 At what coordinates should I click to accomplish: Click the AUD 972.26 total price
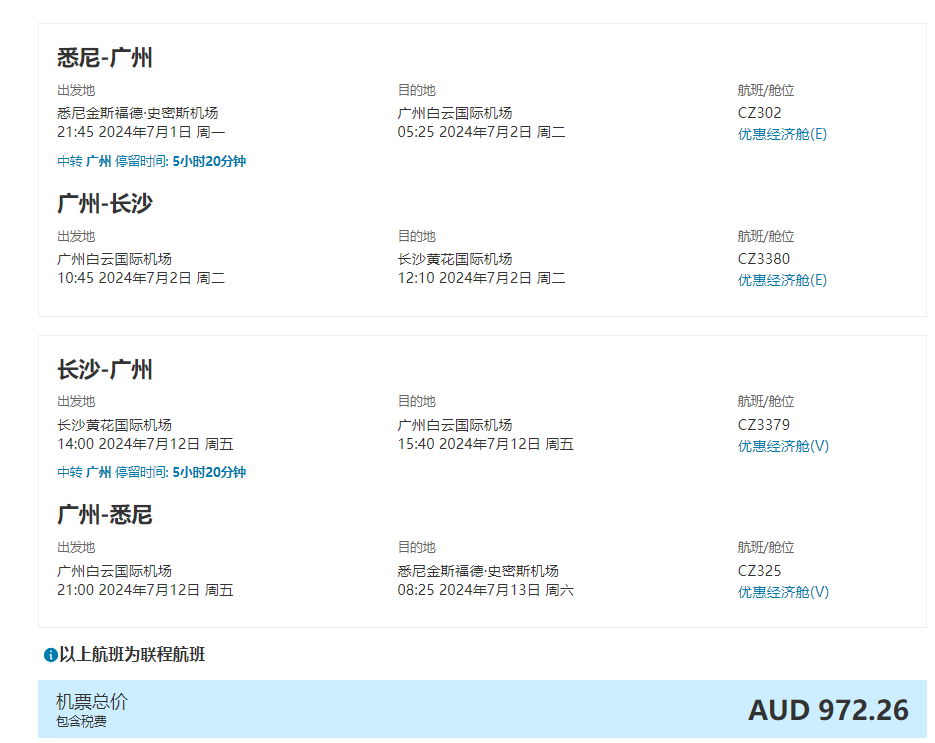click(x=828, y=710)
